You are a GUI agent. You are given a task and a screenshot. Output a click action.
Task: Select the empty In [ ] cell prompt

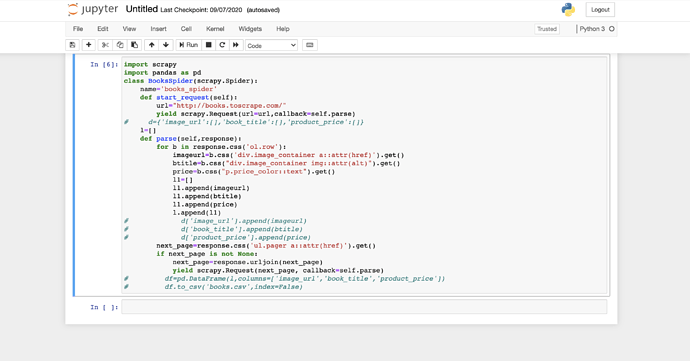point(104,307)
